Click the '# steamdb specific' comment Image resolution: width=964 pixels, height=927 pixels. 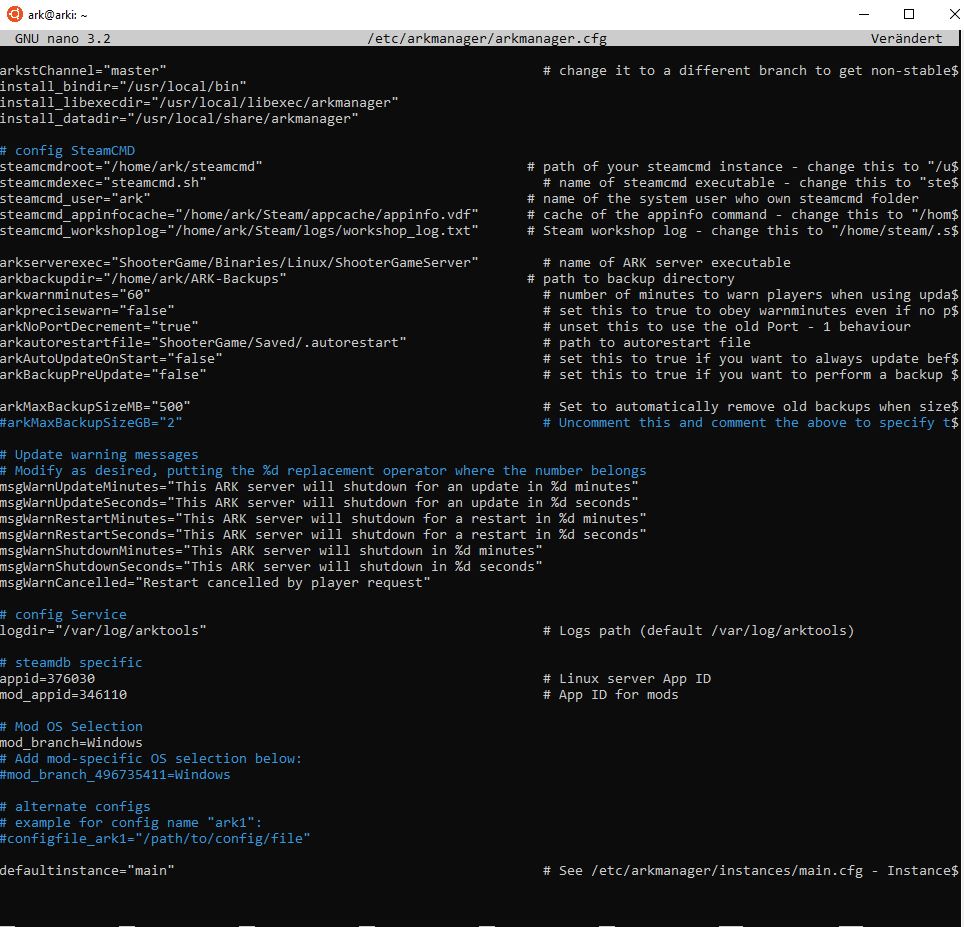[71, 662]
